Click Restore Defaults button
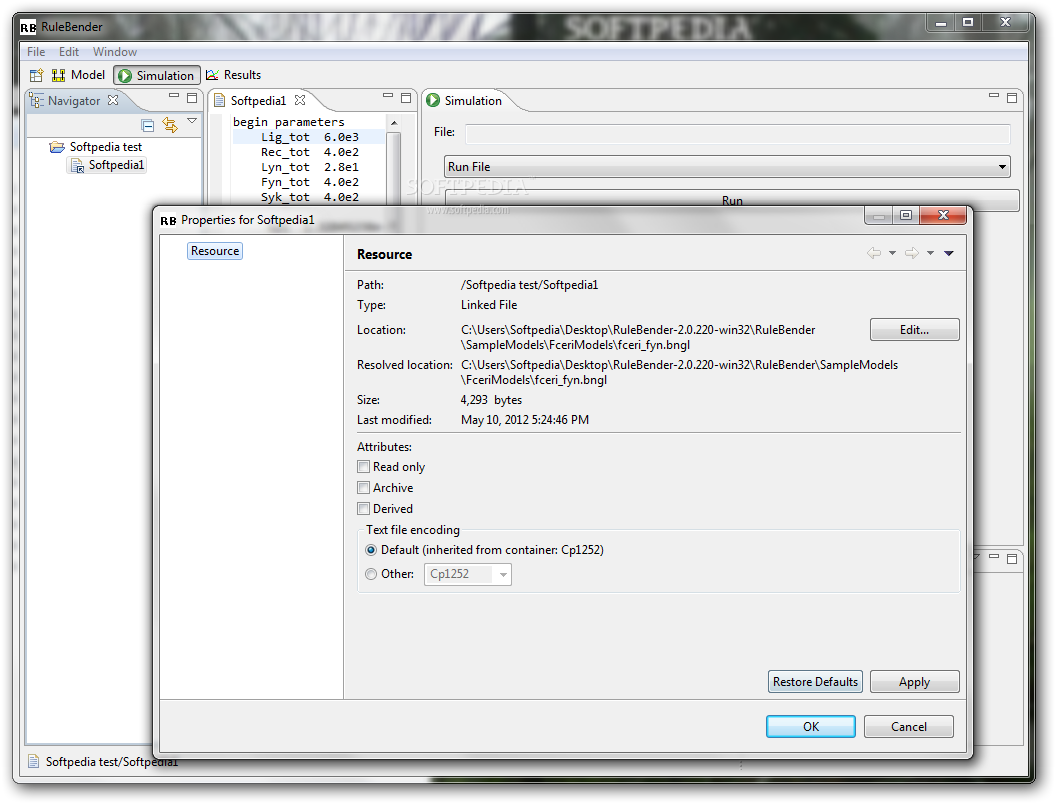Viewport: 1056px width, 804px height. coord(815,681)
